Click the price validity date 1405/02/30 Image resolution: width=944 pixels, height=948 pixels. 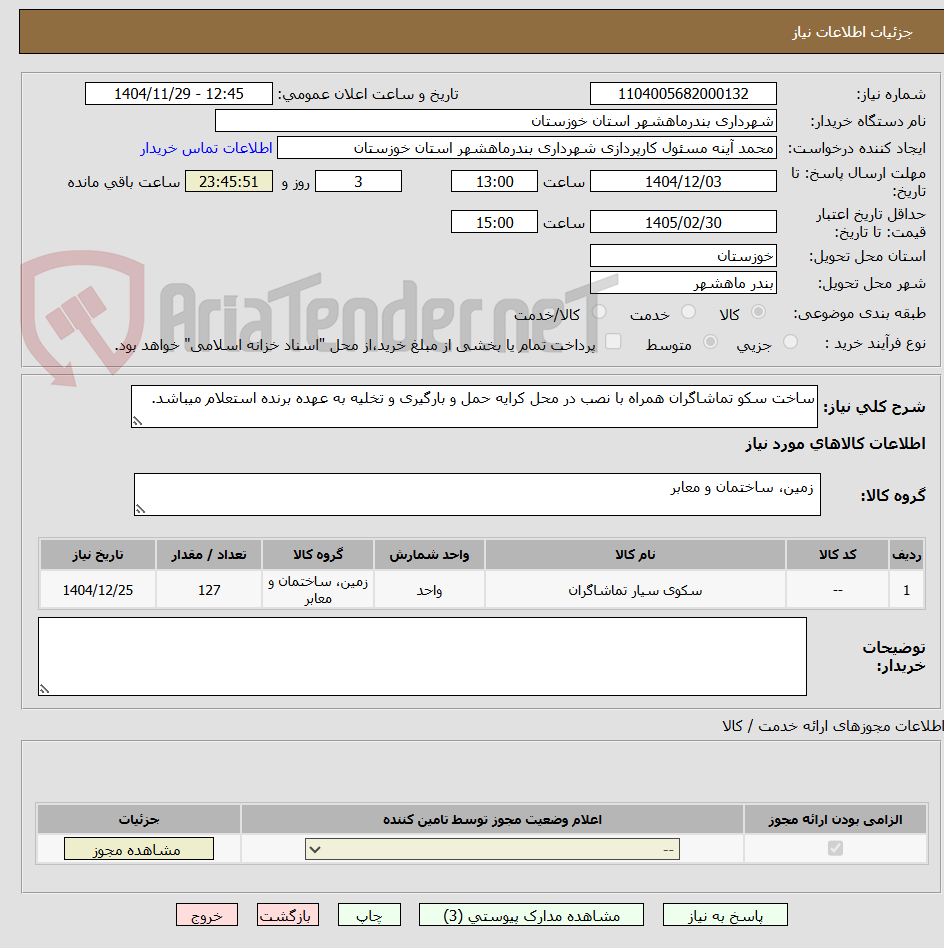pyautogui.click(x=683, y=222)
